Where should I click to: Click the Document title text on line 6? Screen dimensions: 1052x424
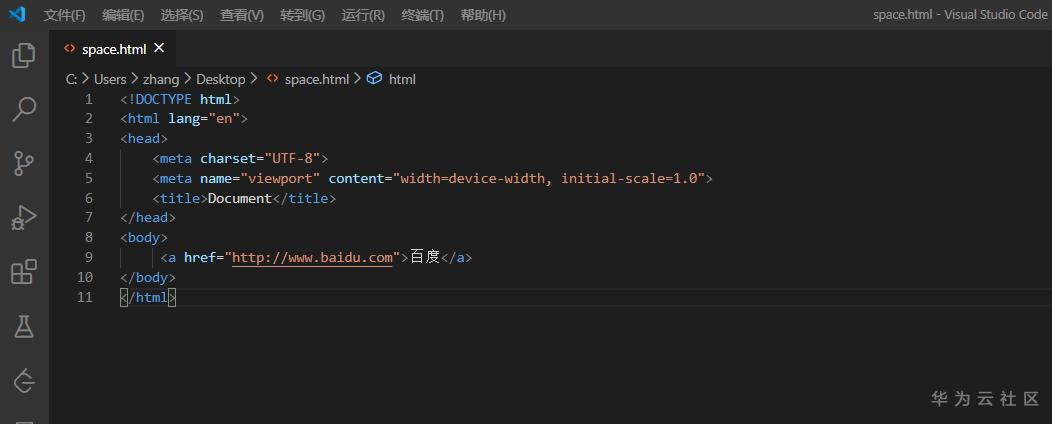239,198
